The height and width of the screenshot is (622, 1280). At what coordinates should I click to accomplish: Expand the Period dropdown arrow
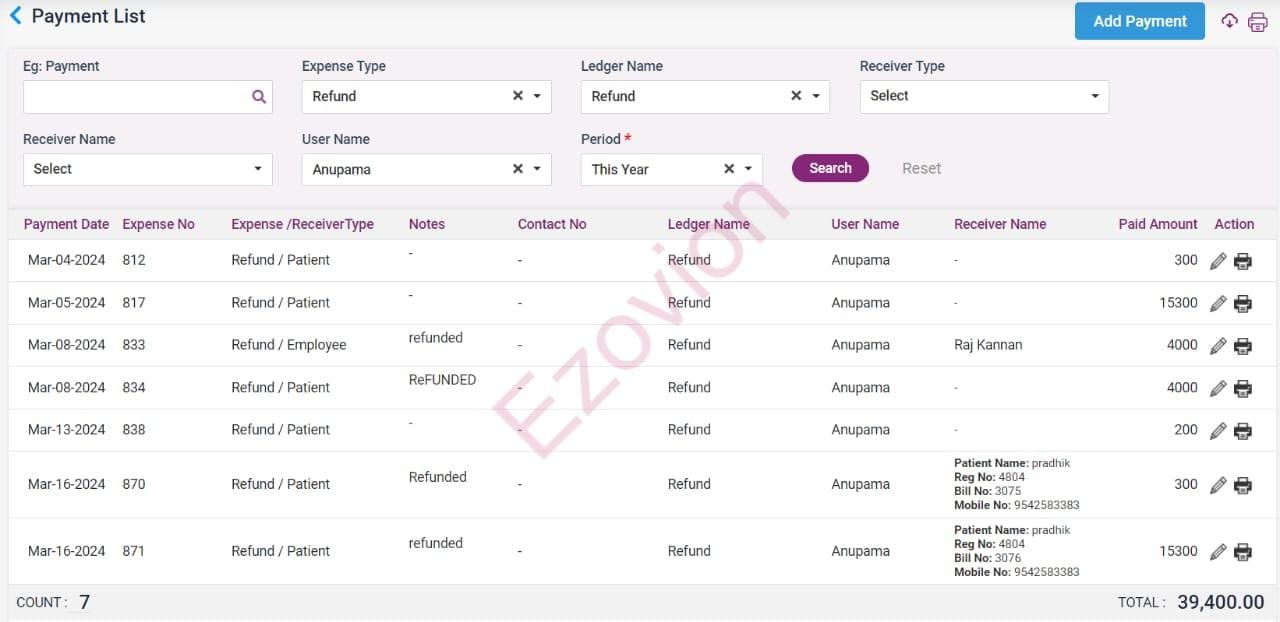[748, 169]
